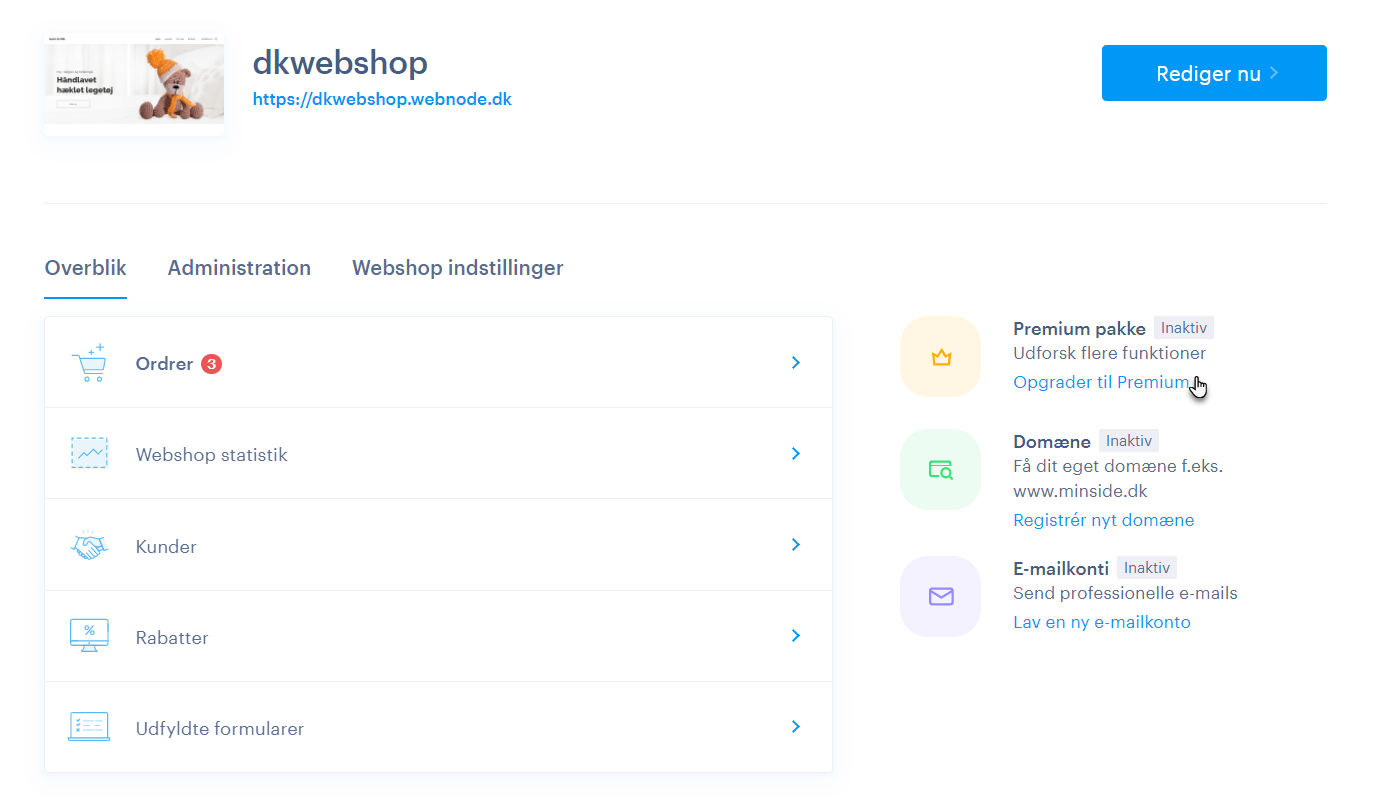Viewport: 1395px width, 806px height.
Task: Switch to the Administration tab
Action: [x=239, y=268]
